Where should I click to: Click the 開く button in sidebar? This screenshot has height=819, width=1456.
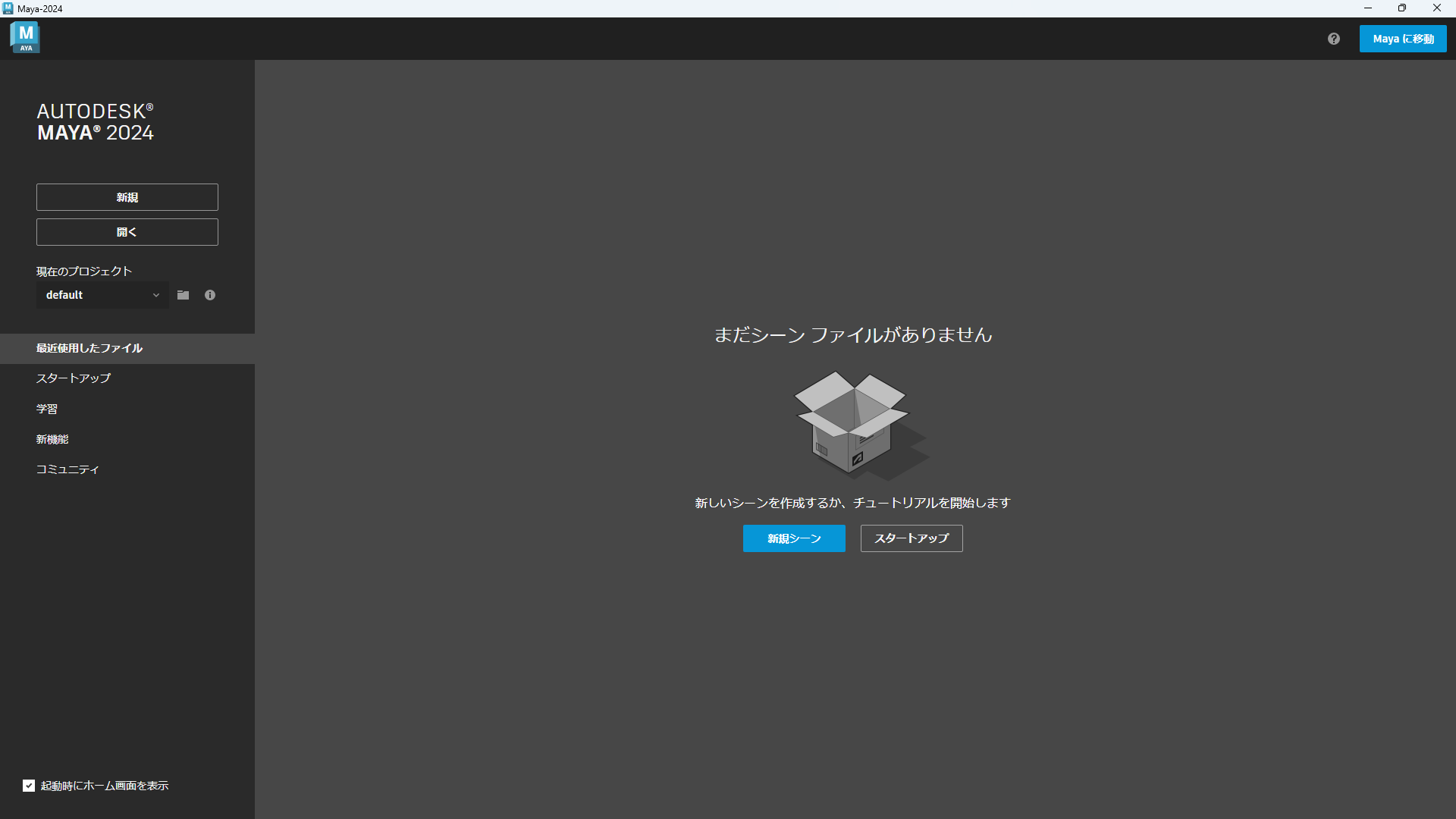(x=127, y=232)
